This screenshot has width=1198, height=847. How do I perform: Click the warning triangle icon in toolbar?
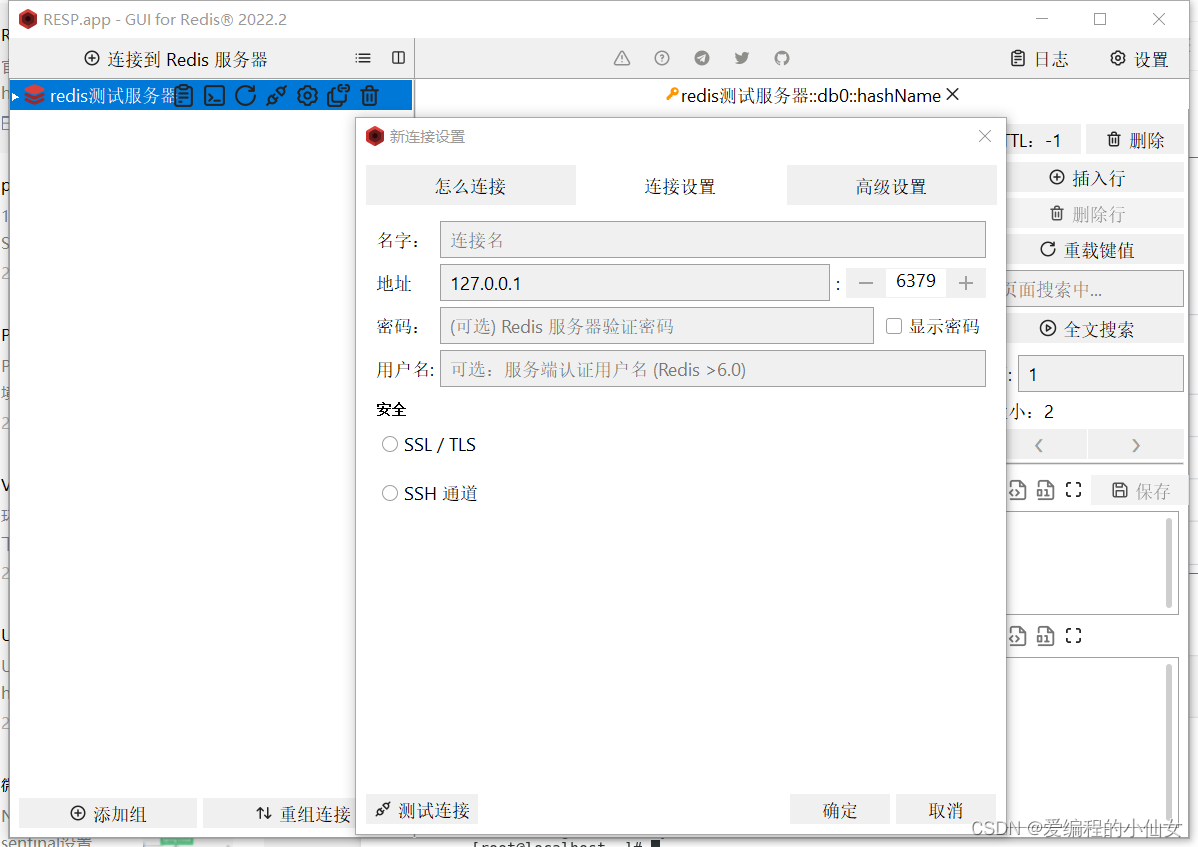click(622, 58)
